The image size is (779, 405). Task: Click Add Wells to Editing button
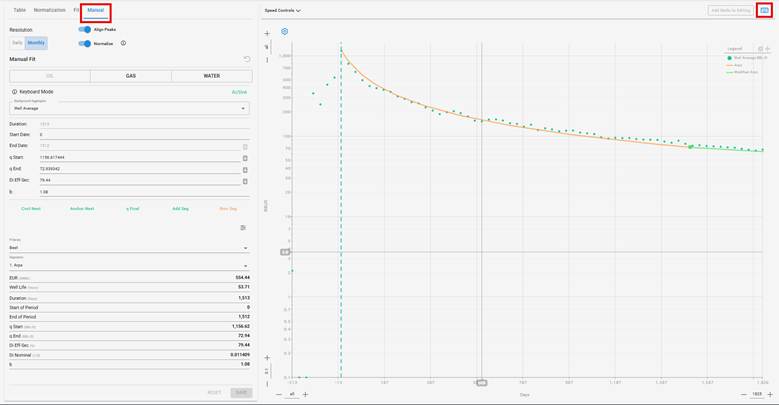[731, 10]
